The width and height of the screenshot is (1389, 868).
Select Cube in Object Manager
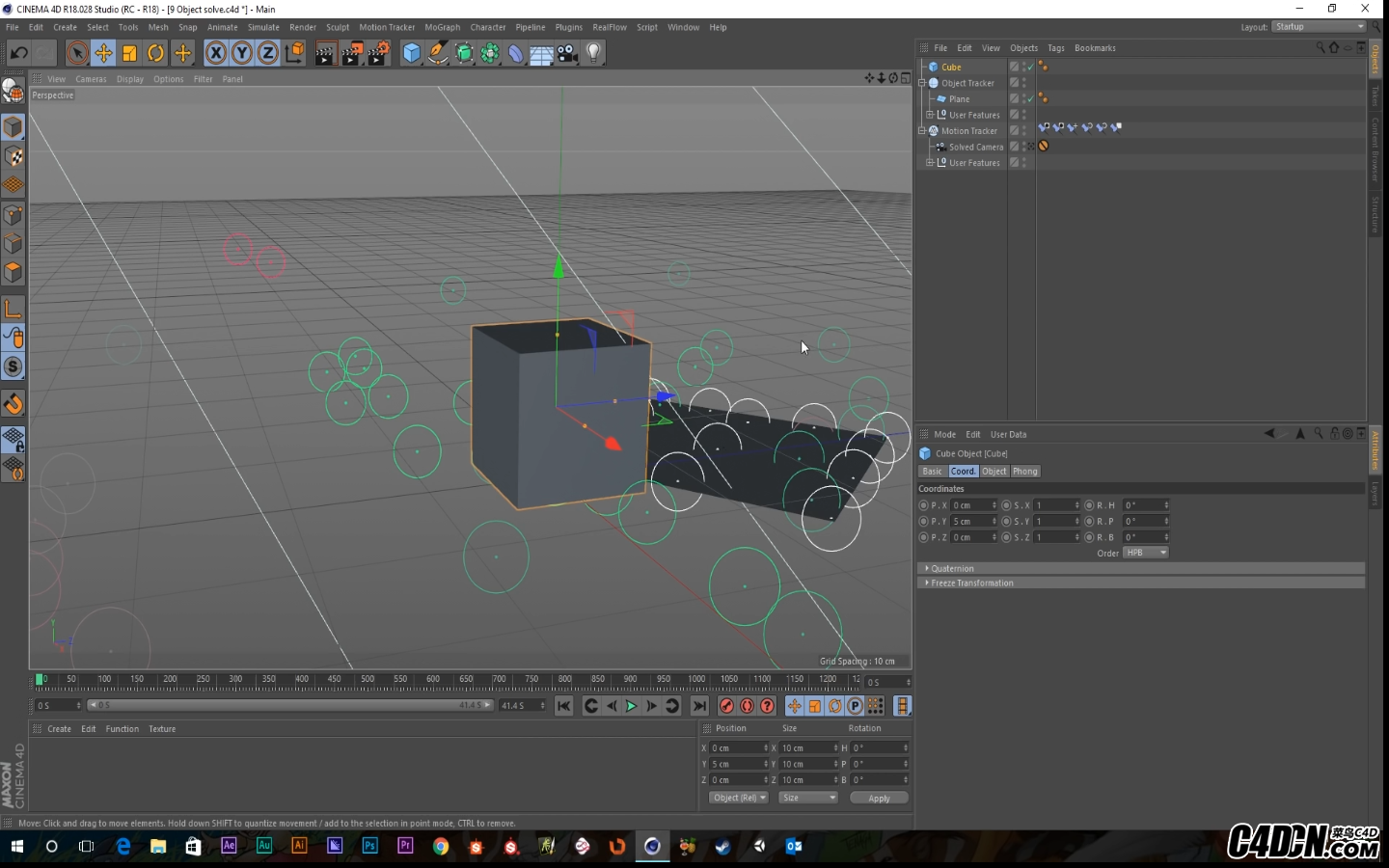click(951, 67)
